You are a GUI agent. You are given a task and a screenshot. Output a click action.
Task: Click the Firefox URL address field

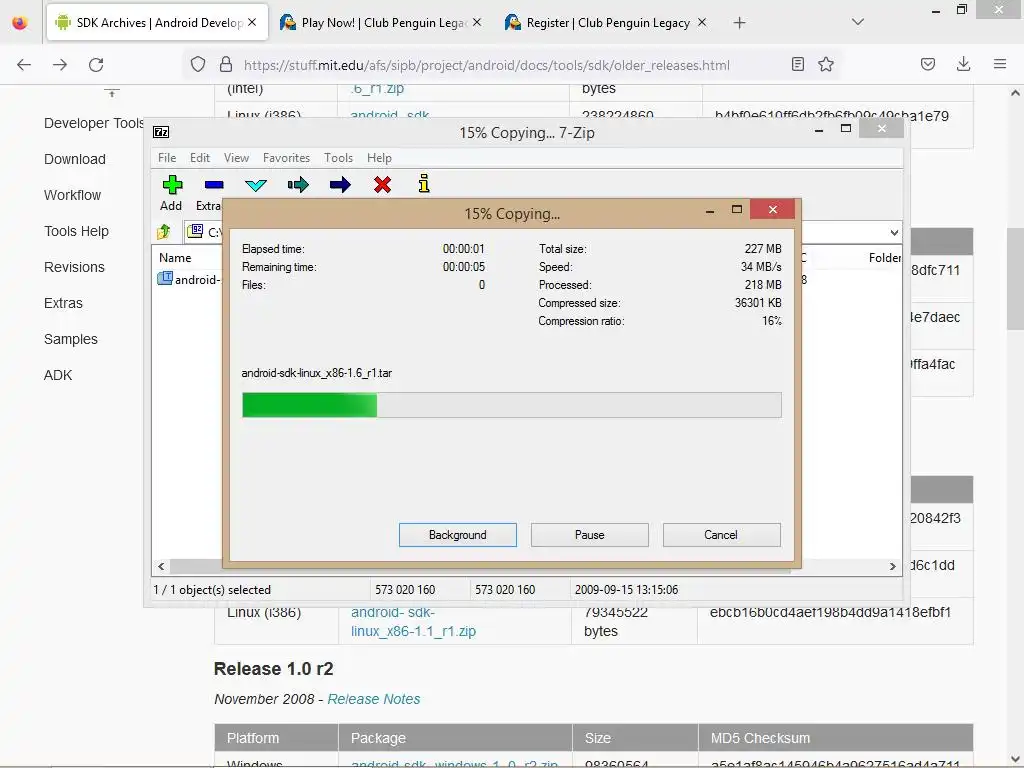[487, 65]
